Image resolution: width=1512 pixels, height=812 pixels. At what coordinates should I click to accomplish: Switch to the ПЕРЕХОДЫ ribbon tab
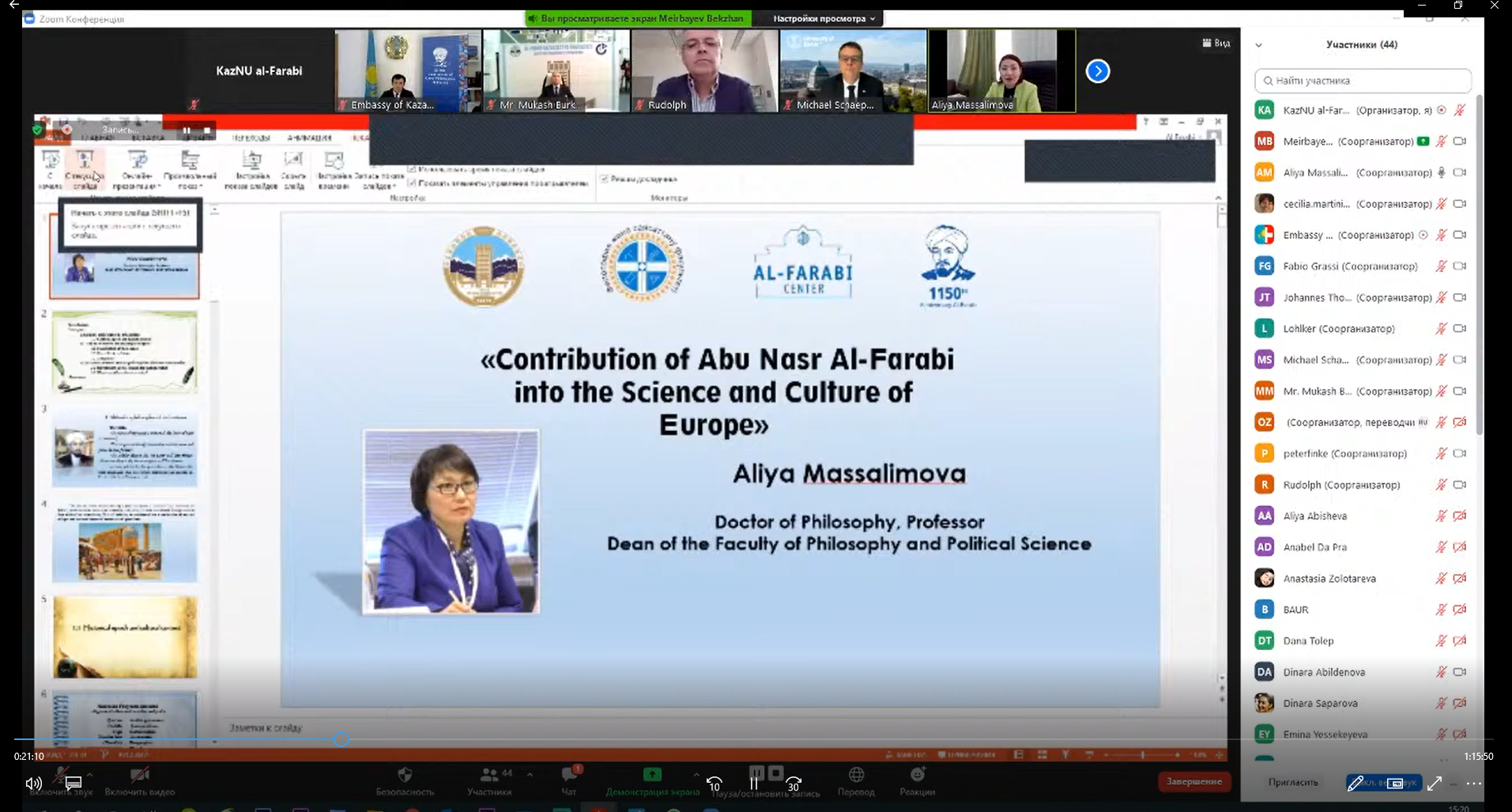pos(251,138)
